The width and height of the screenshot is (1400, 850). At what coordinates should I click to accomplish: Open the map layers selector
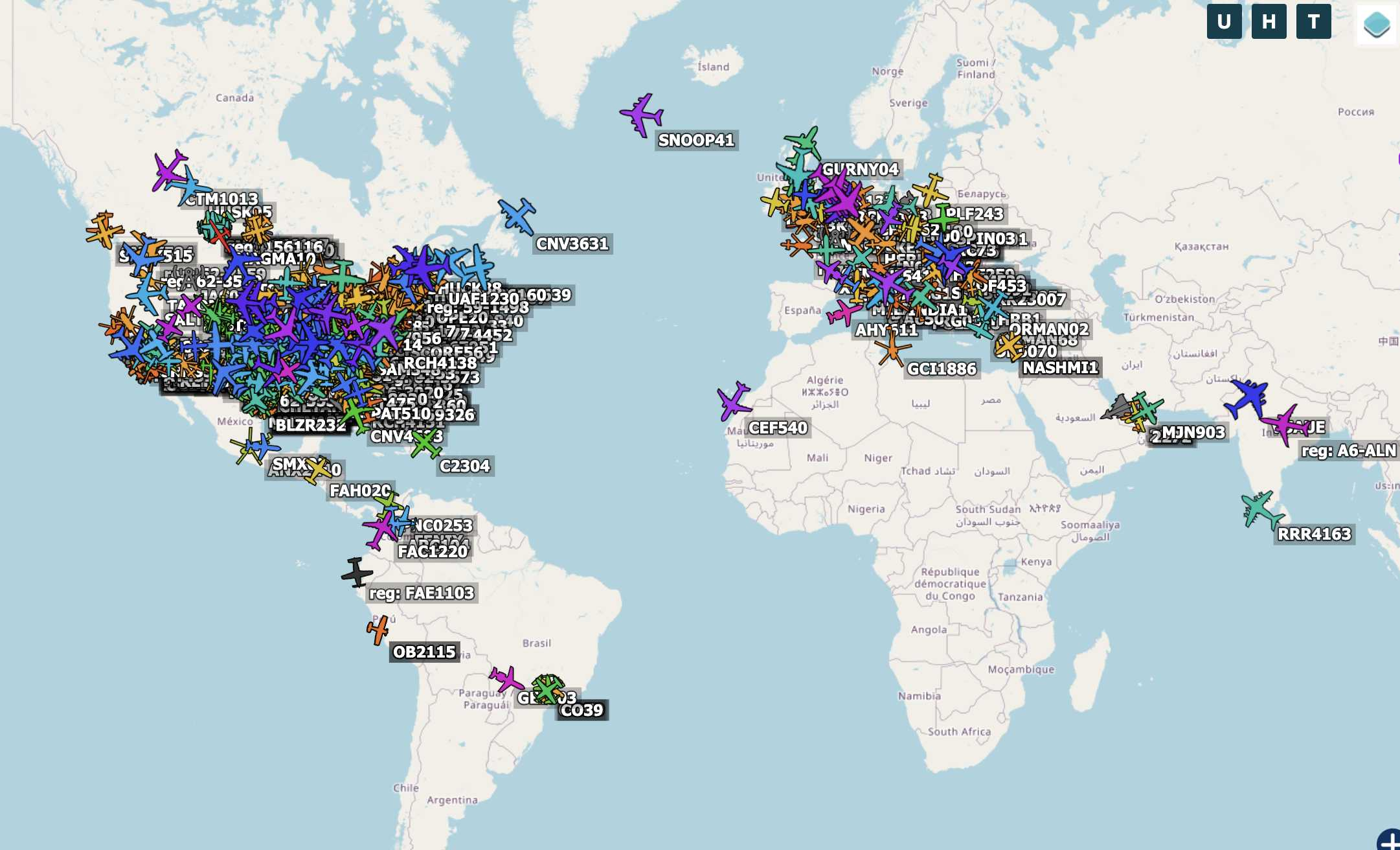click(1377, 25)
